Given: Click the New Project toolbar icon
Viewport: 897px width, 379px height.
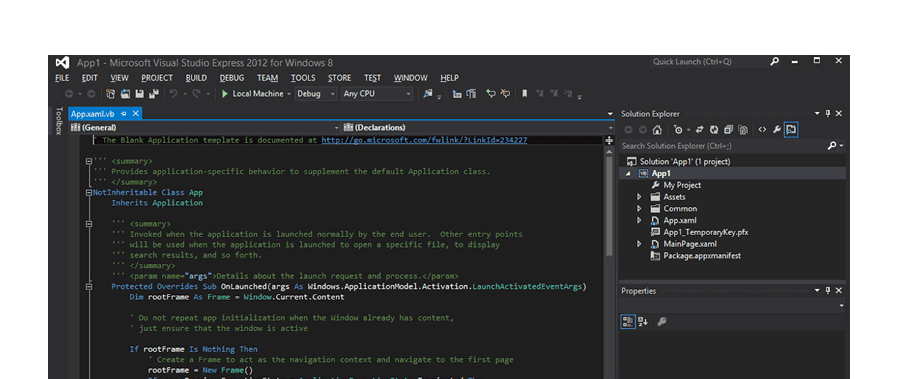Looking at the screenshot, I should pyautogui.click(x=111, y=94).
